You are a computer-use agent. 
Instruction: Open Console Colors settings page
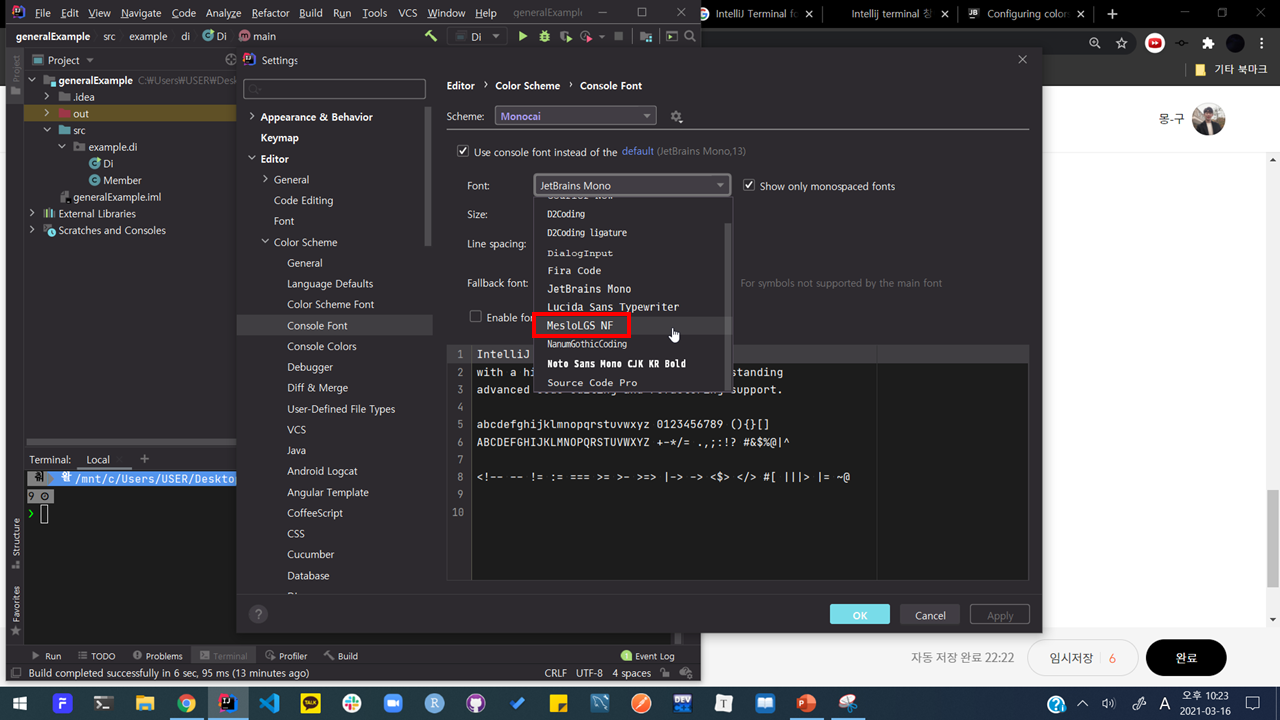click(x=321, y=346)
